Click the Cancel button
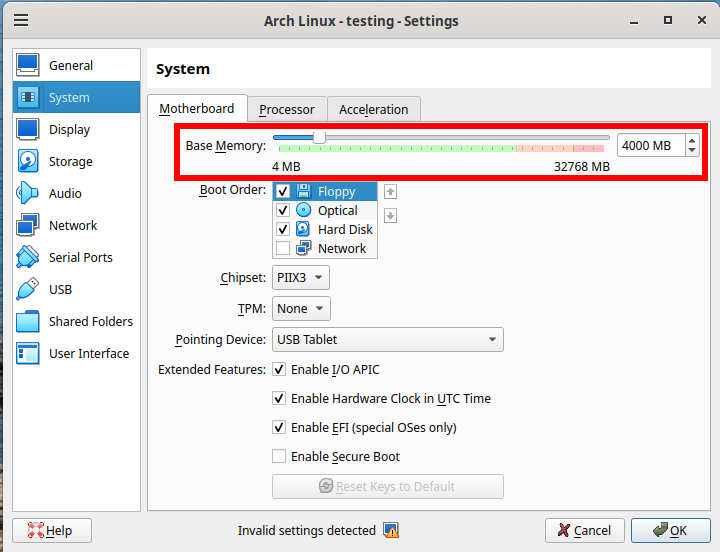The width and height of the screenshot is (720, 552). (585, 530)
